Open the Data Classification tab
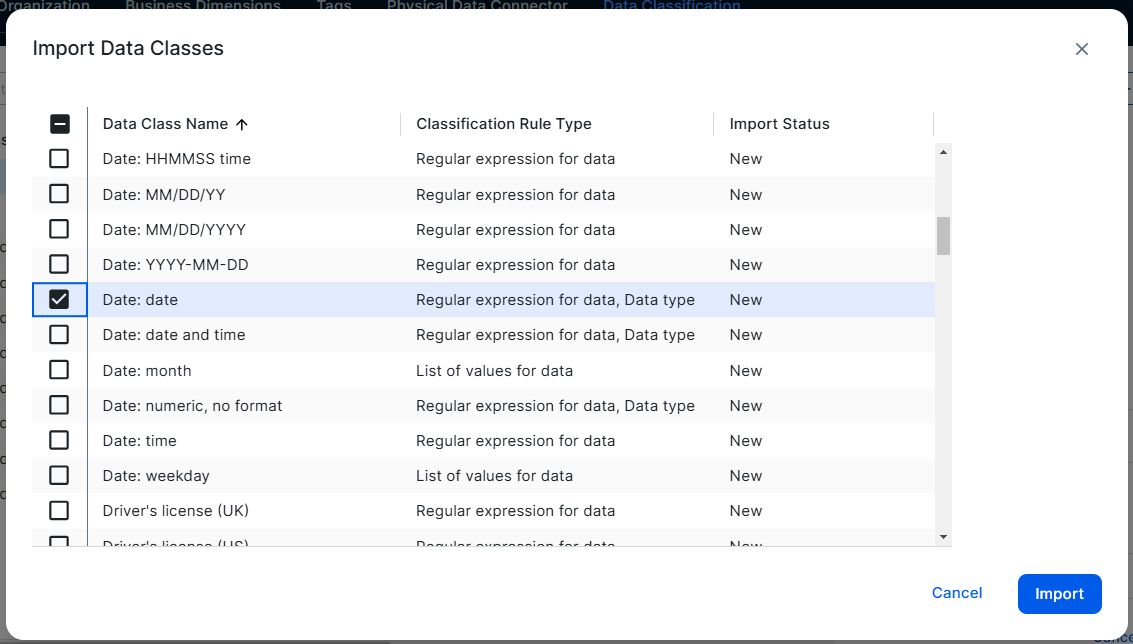Image resolution: width=1133 pixels, height=644 pixels. (x=671, y=6)
